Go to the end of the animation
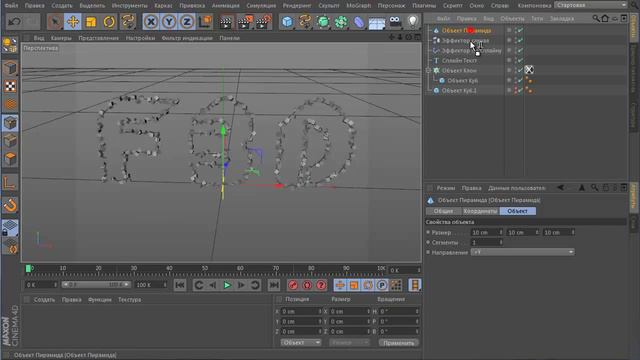The width and height of the screenshot is (640, 360). 274,285
